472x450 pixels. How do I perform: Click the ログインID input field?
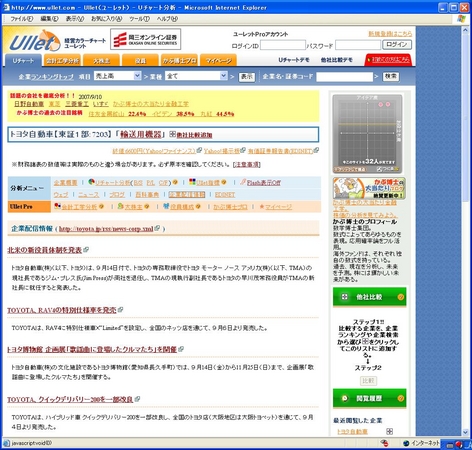coord(283,45)
